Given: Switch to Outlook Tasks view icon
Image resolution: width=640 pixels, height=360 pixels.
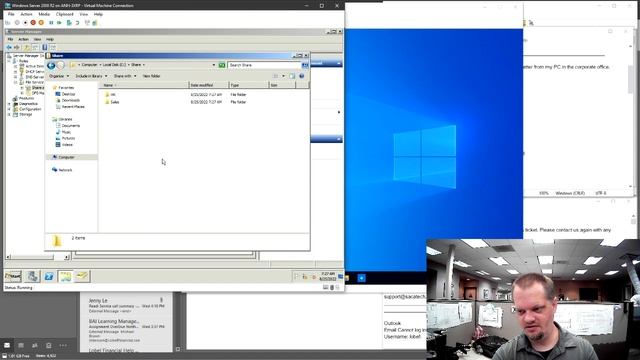Looking at the screenshot, I should 49,345.
